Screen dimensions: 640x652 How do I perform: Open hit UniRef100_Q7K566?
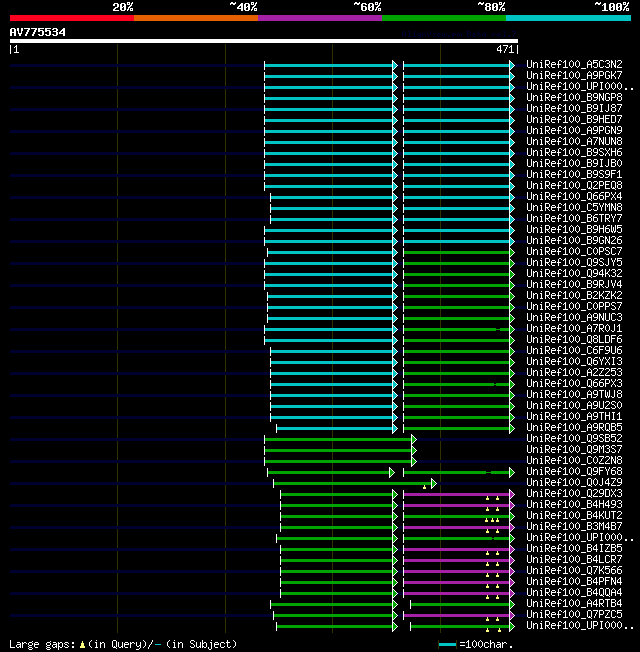tap(574, 570)
